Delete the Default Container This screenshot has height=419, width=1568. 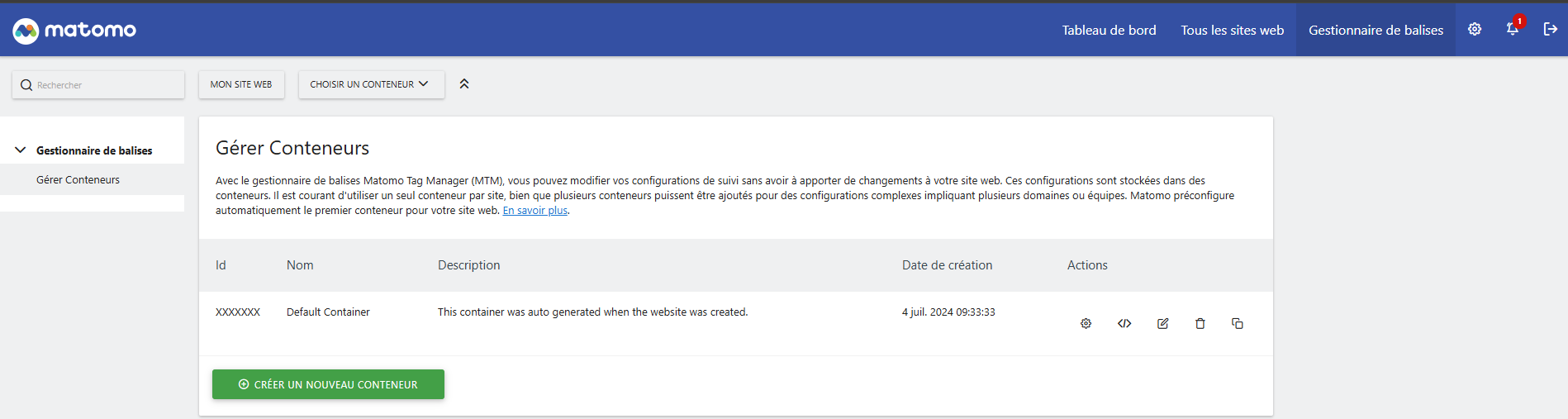(1200, 324)
